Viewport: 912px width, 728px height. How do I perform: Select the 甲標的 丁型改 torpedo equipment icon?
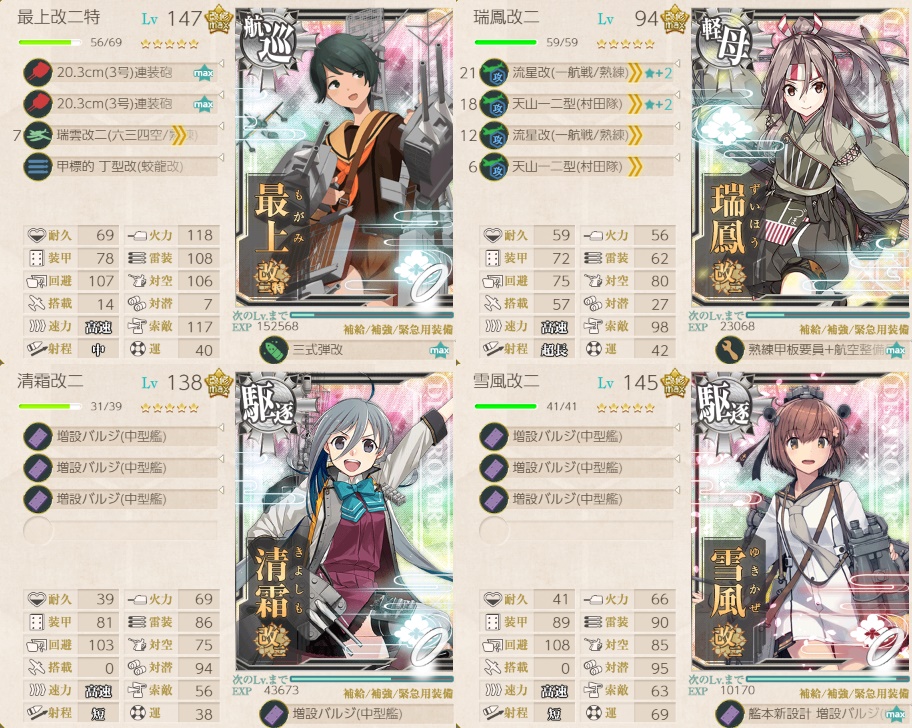(38, 166)
